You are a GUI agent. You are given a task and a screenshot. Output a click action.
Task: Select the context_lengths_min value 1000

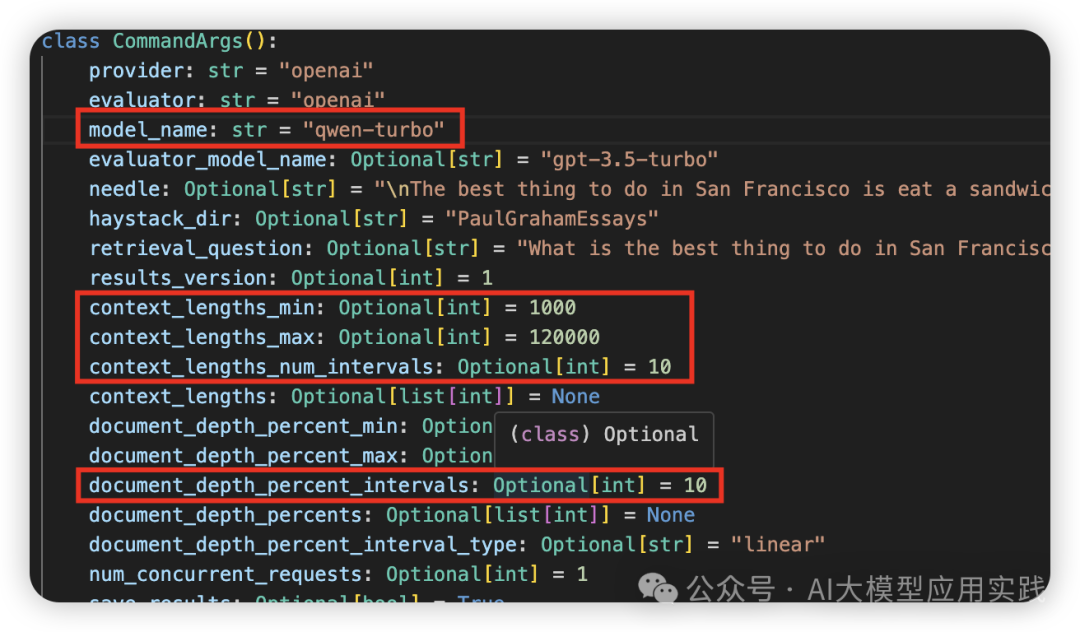tap(552, 308)
